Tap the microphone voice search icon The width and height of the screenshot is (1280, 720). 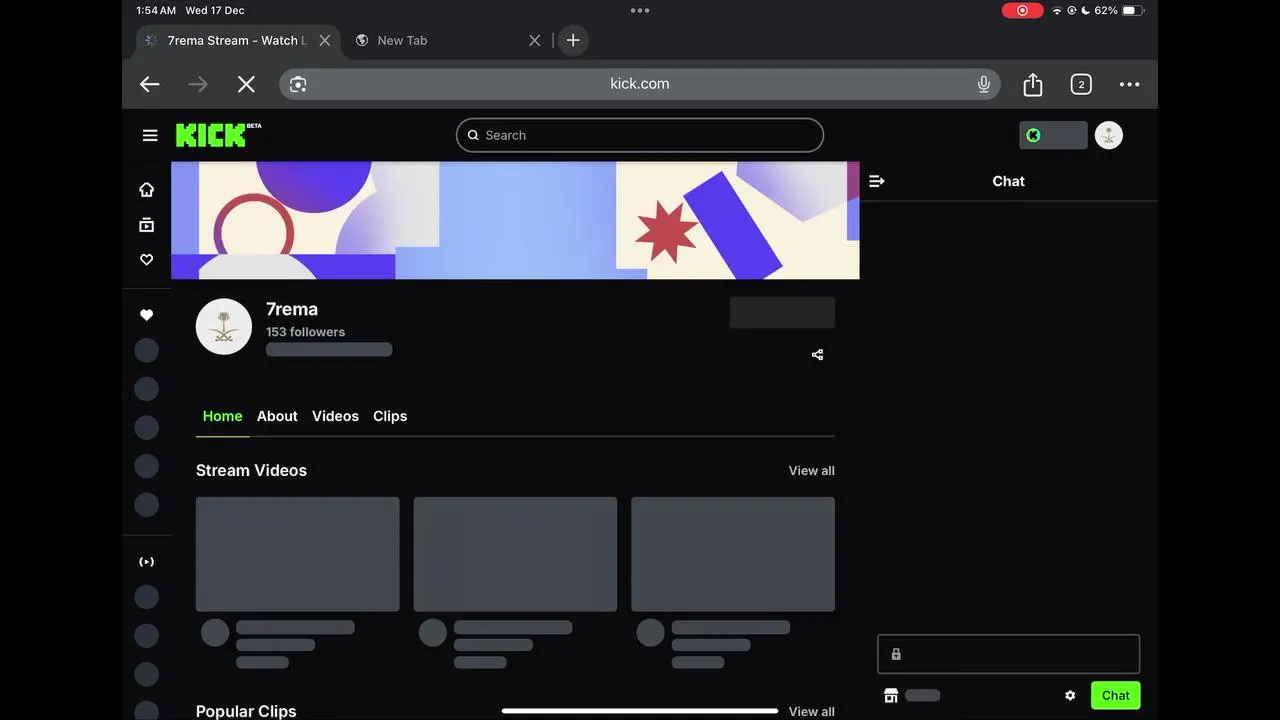tap(984, 84)
